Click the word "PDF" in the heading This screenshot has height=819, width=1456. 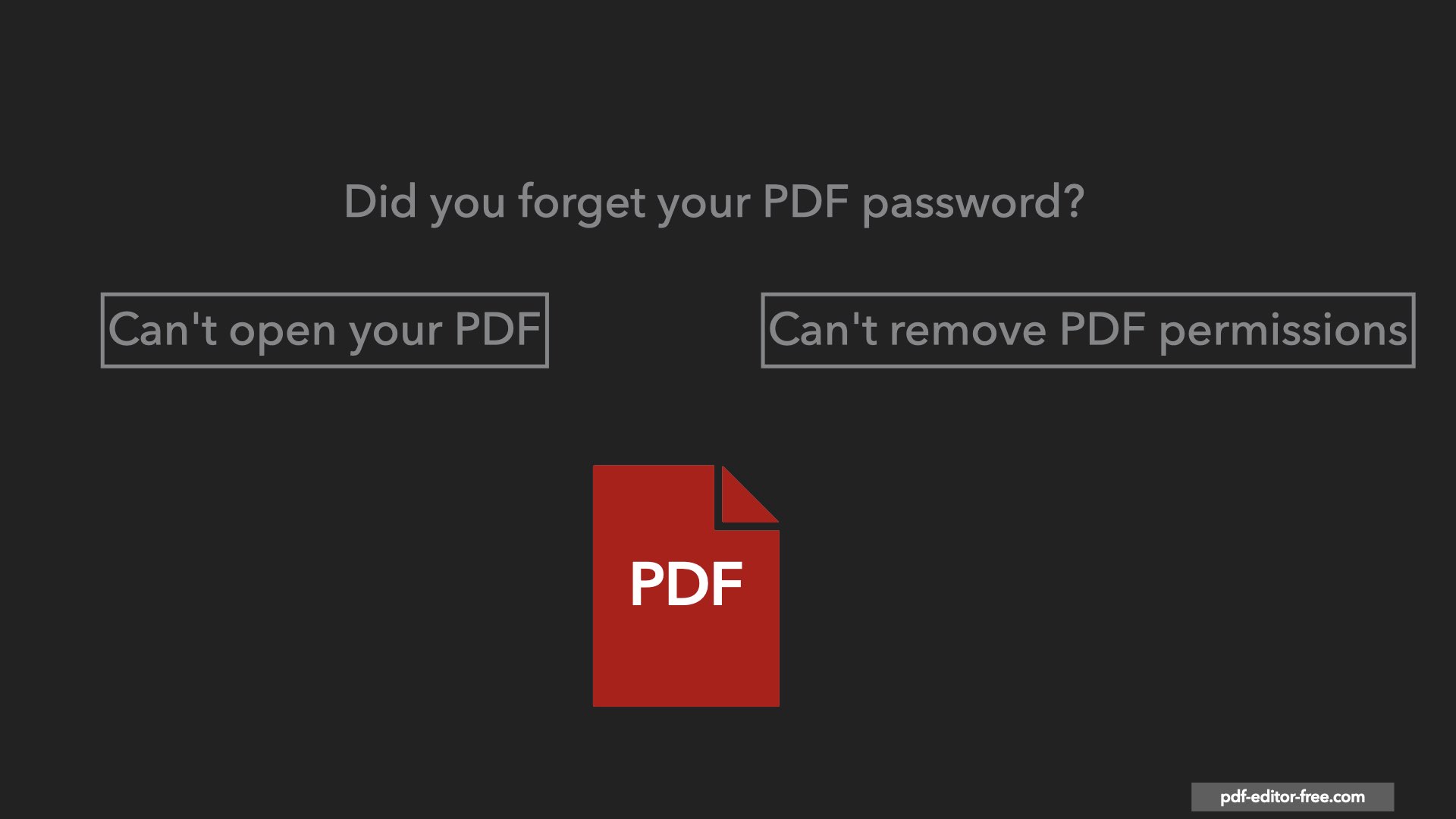805,202
